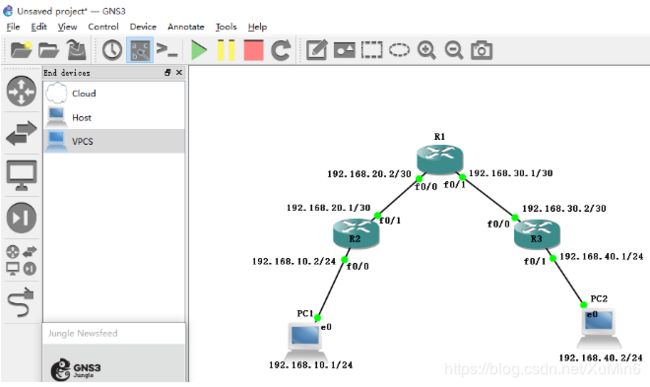Screen dimensions: 650x387
Task: Open console to all devices
Action: (167, 50)
